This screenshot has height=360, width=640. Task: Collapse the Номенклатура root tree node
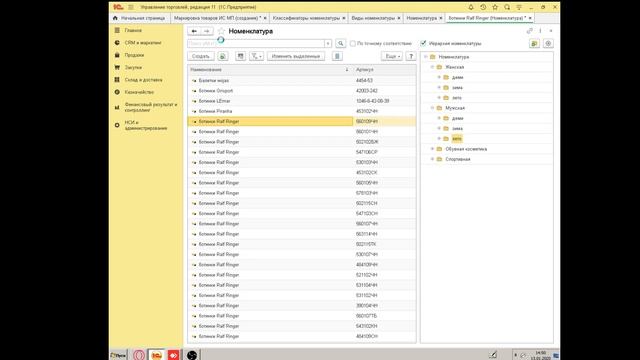coord(426,57)
